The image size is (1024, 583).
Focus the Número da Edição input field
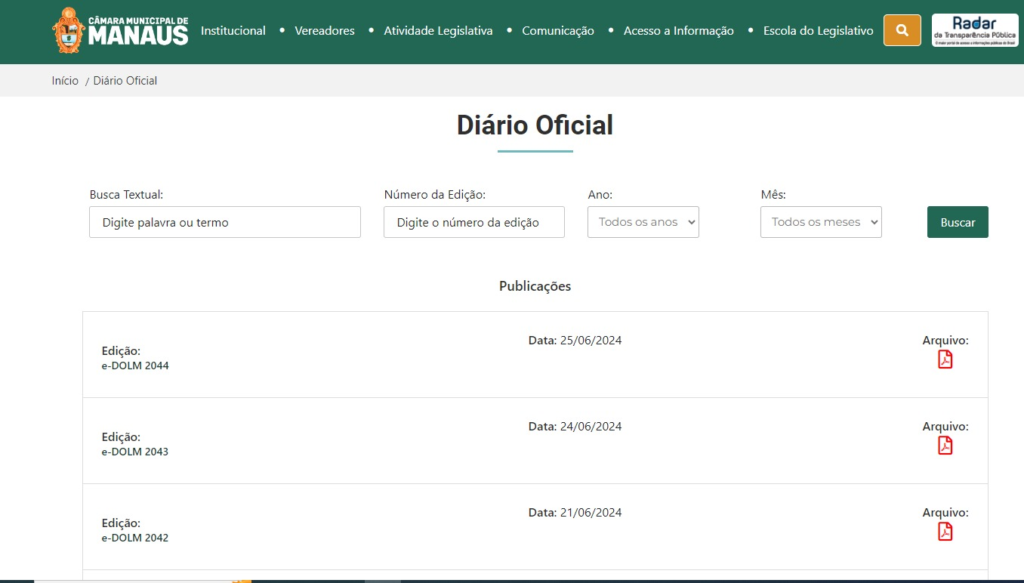[x=474, y=222]
